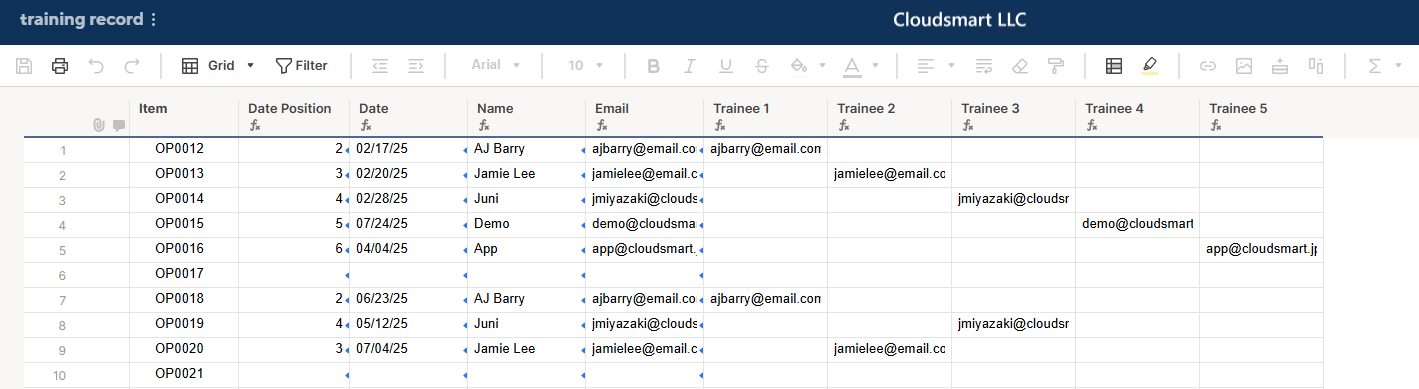
Task: Select row number 1
Action: [63, 150]
